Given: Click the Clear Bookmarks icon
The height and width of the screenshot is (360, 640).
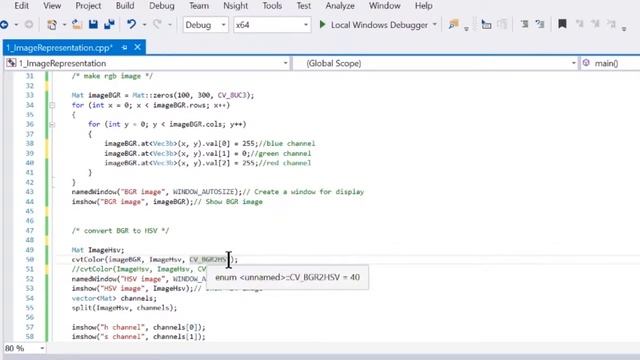Looking at the screenshot, I should point(611,24).
